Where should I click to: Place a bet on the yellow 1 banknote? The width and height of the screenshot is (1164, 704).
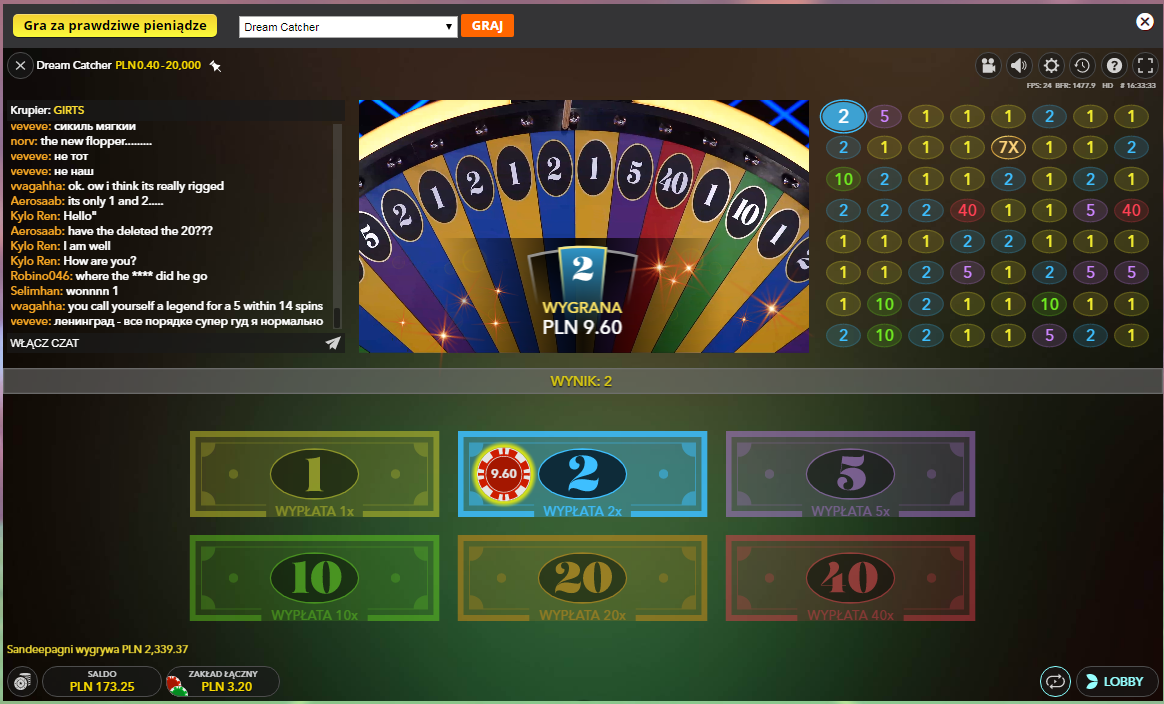314,474
